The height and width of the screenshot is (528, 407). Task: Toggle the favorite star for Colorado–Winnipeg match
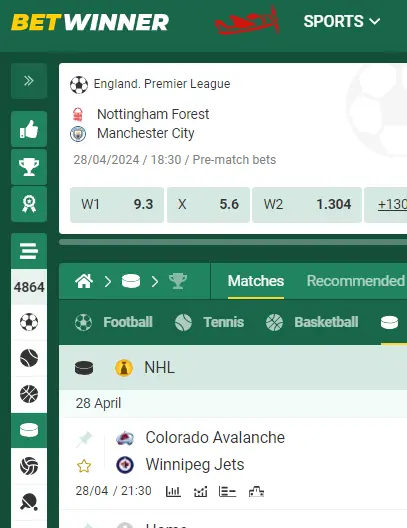tap(84, 466)
